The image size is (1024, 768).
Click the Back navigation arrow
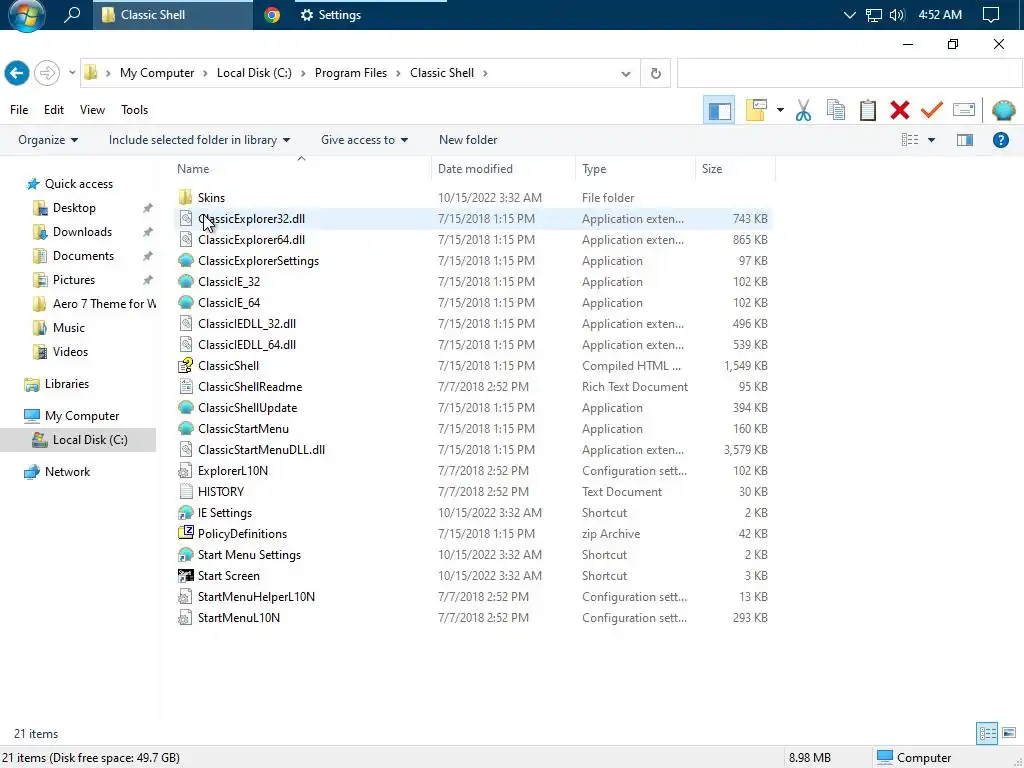coord(17,73)
